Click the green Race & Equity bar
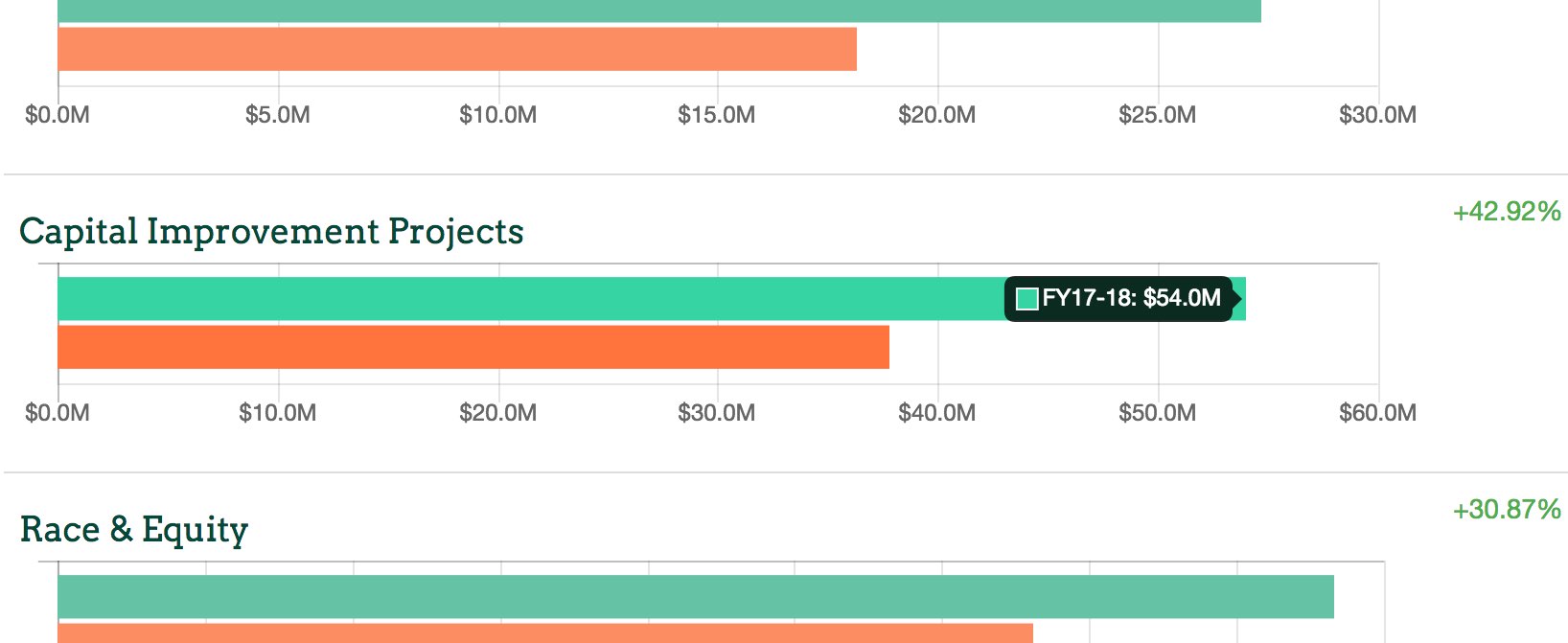The image size is (1568, 643). [696, 597]
